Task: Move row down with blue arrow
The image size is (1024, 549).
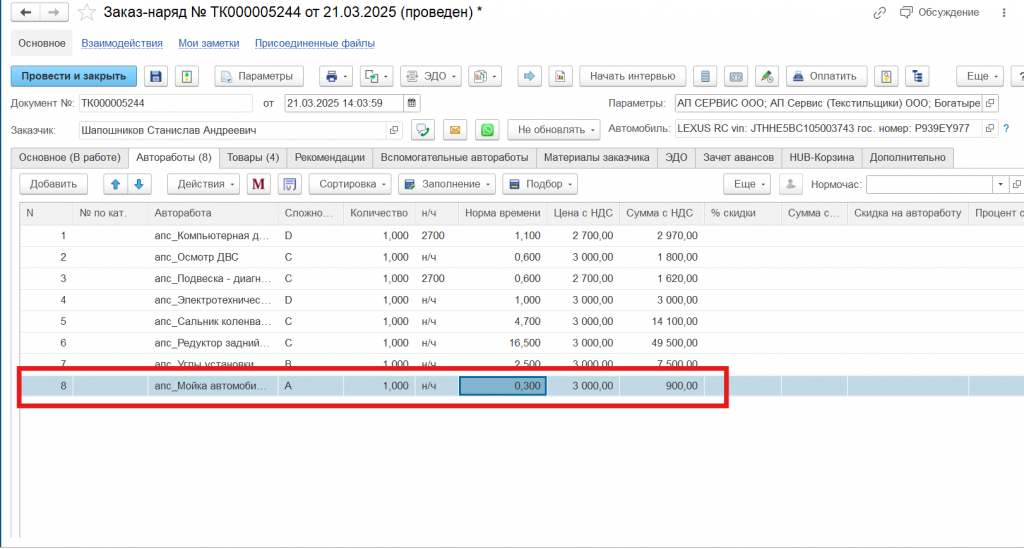Action: coord(138,184)
